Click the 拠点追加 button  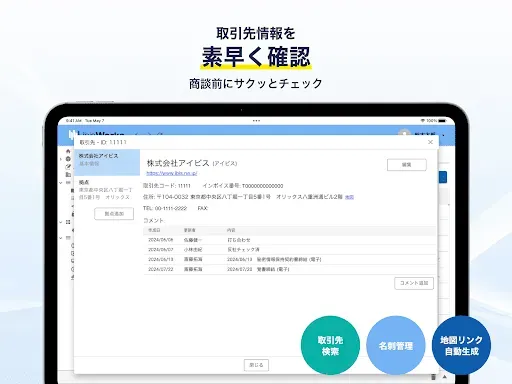tap(114, 214)
